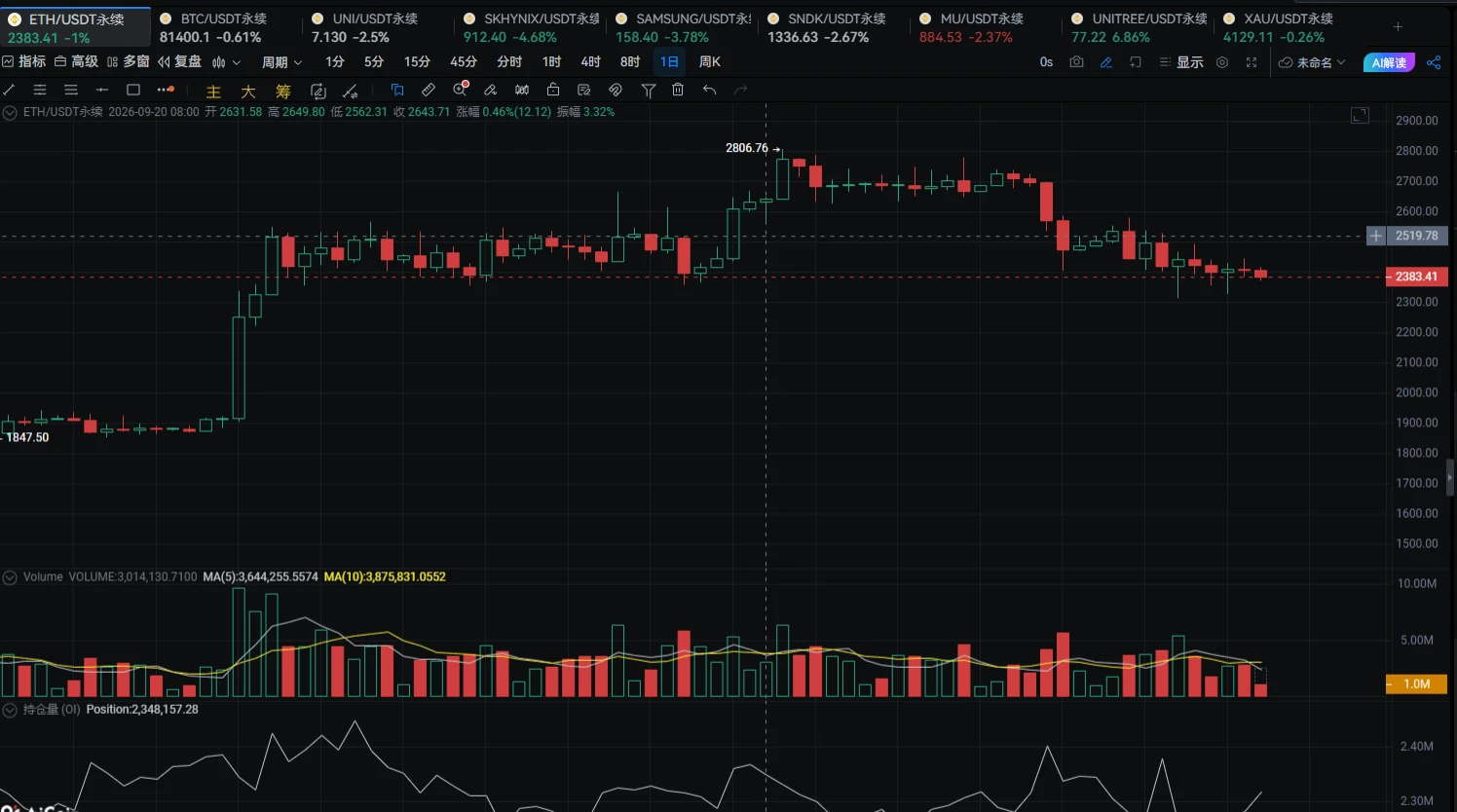Click the crosshair price plus marker 2519.78
Viewport: 1457px width, 812px height.
(1376, 236)
